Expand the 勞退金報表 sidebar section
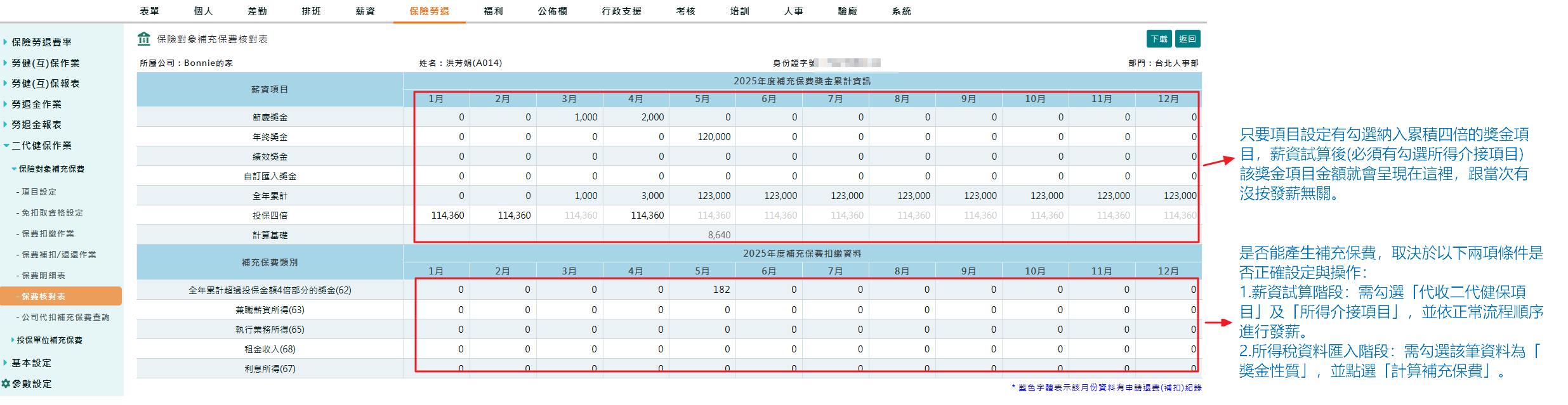The width and height of the screenshot is (1568, 405). coord(32,124)
